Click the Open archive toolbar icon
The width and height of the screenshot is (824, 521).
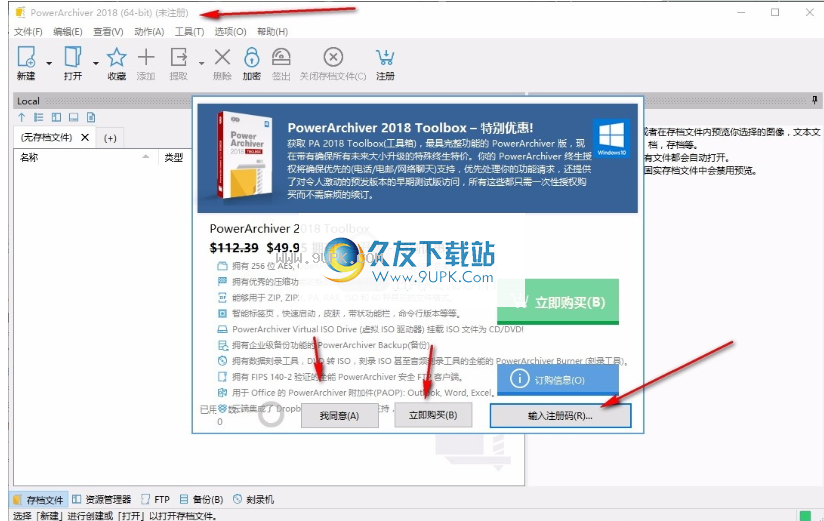point(73,57)
